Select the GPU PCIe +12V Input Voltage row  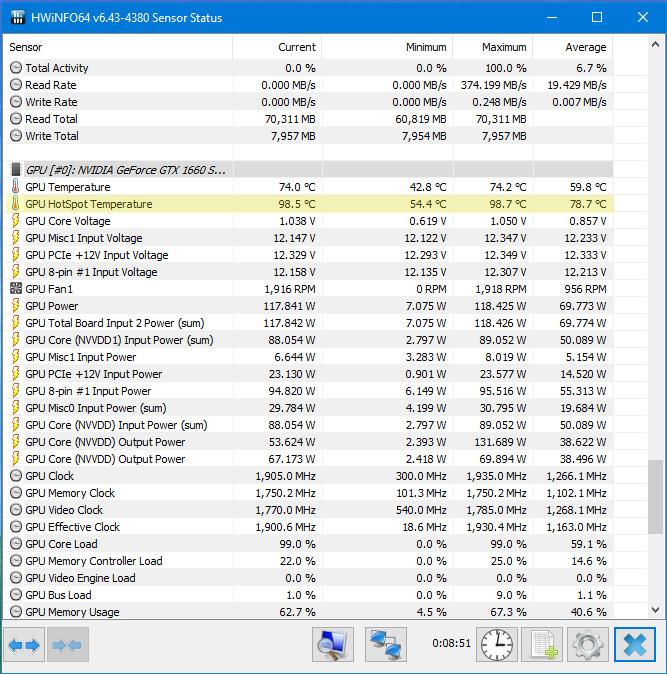(308, 254)
